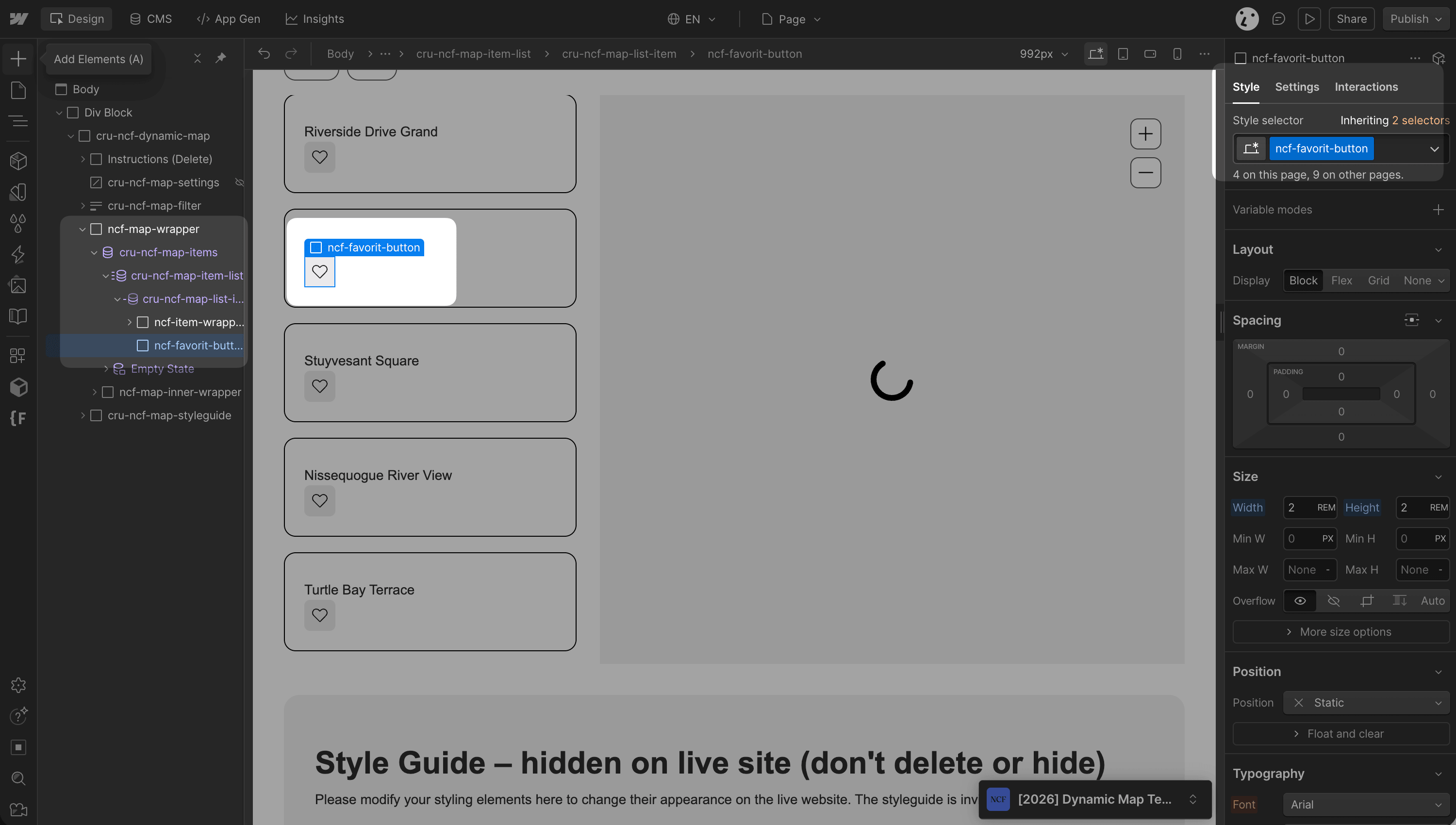1456x825 pixels.
Task: Click the Webflow logo
Action: pos(18,19)
